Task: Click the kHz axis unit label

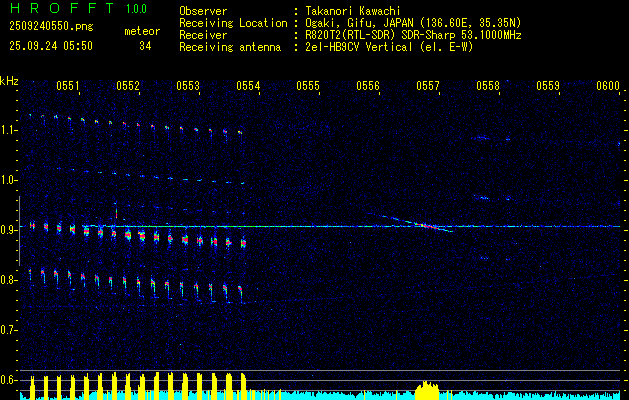Action: [9, 81]
